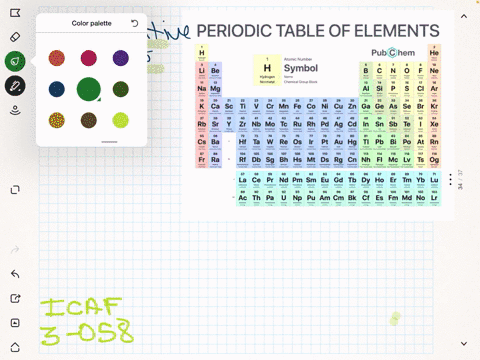Choose the dark olive green swatch
480x360 pixels.
click(121, 89)
